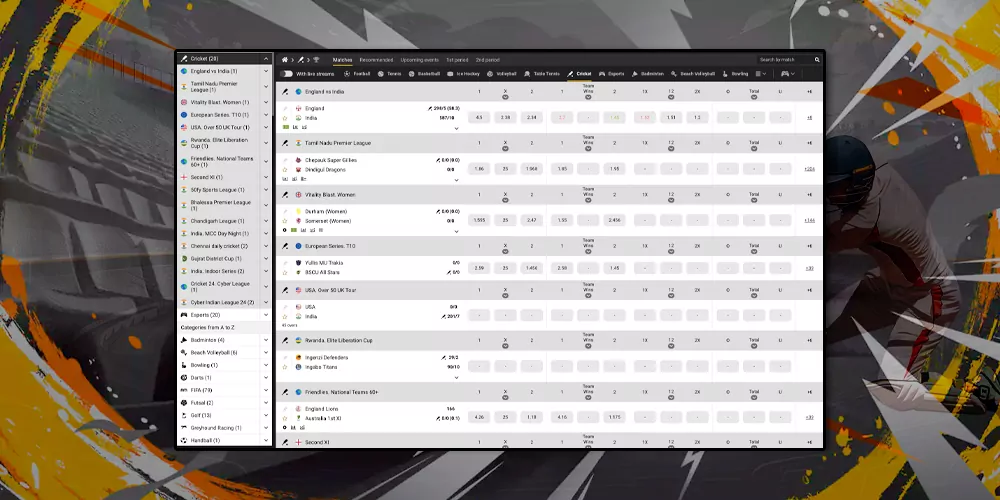Select Gujrat District Cup (1) in sidebar
Screen dimensions: 1000x500
(x=216, y=259)
